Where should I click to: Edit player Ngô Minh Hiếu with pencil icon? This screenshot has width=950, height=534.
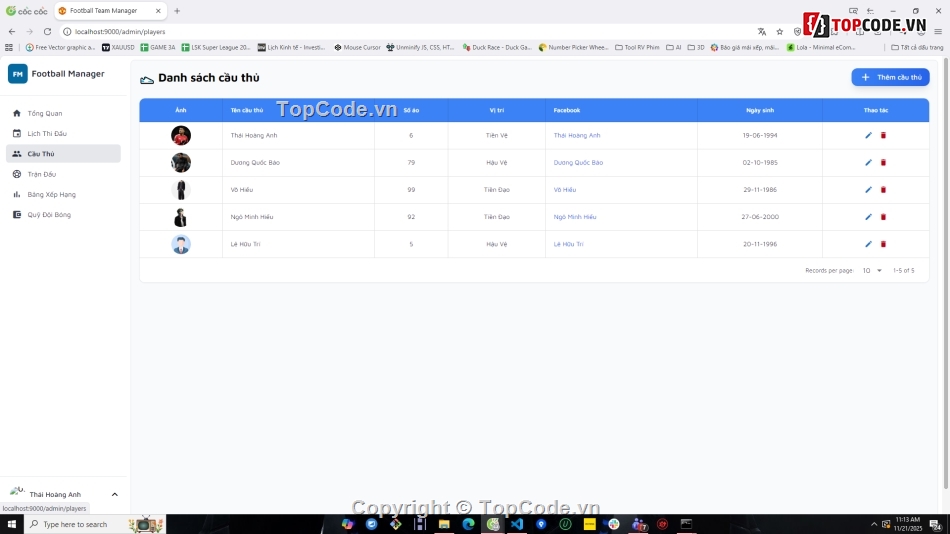coord(868,216)
